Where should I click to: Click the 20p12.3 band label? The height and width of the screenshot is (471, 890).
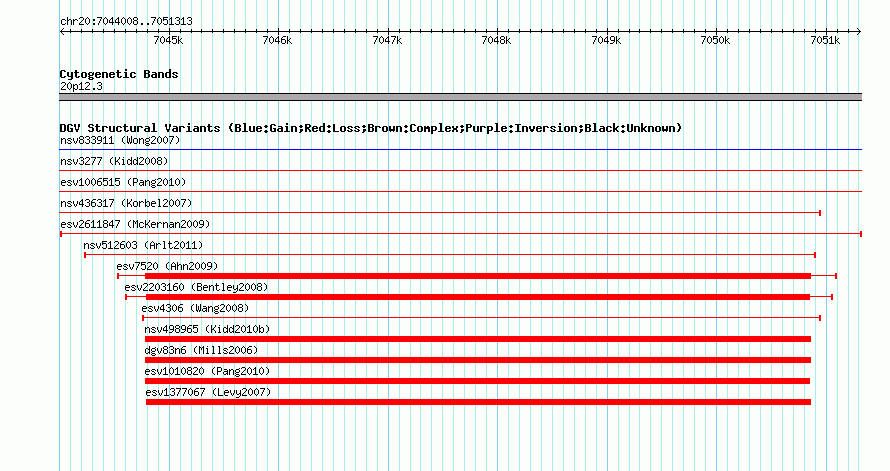[81, 86]
